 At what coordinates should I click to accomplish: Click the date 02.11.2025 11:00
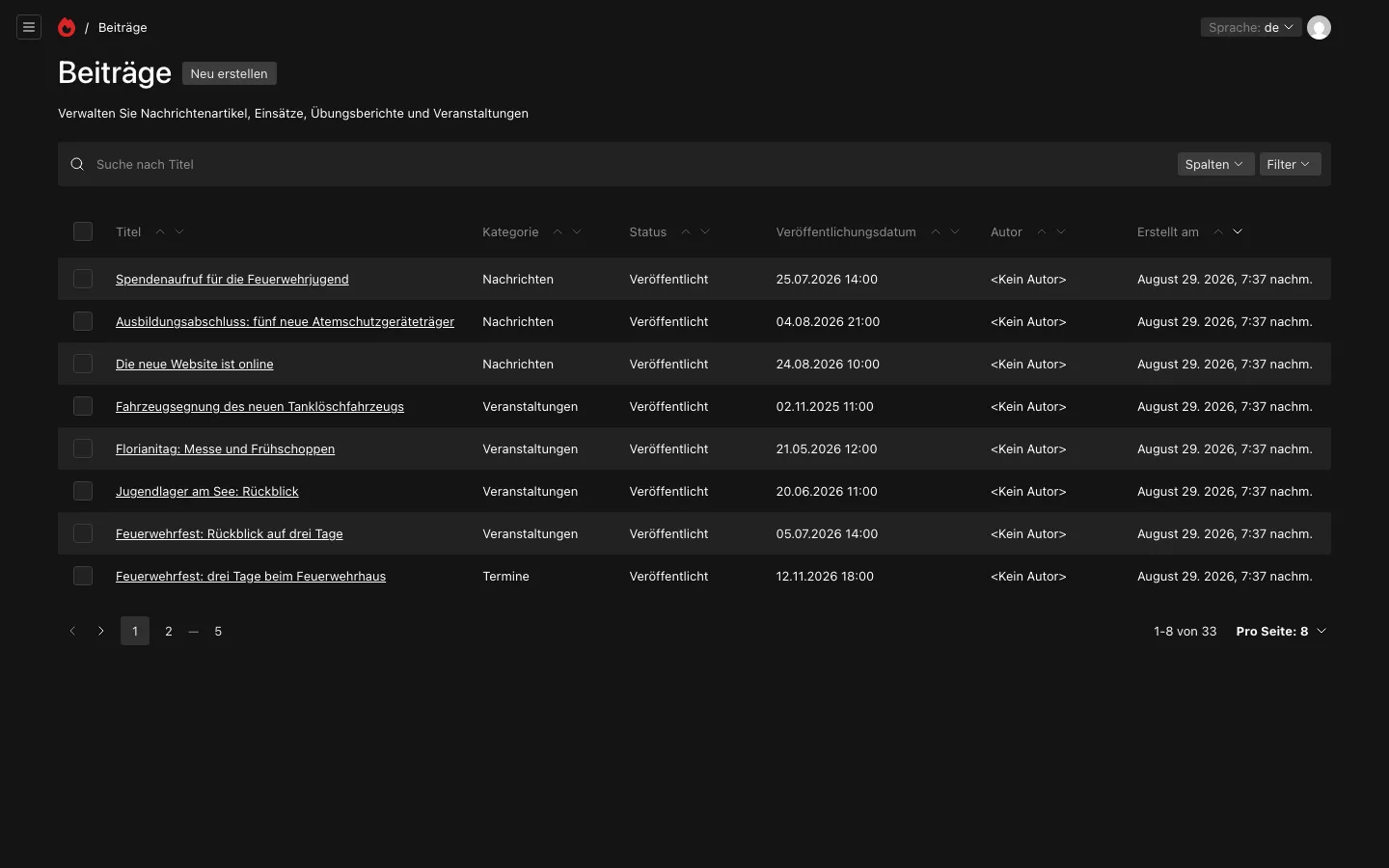pos(825,406)
